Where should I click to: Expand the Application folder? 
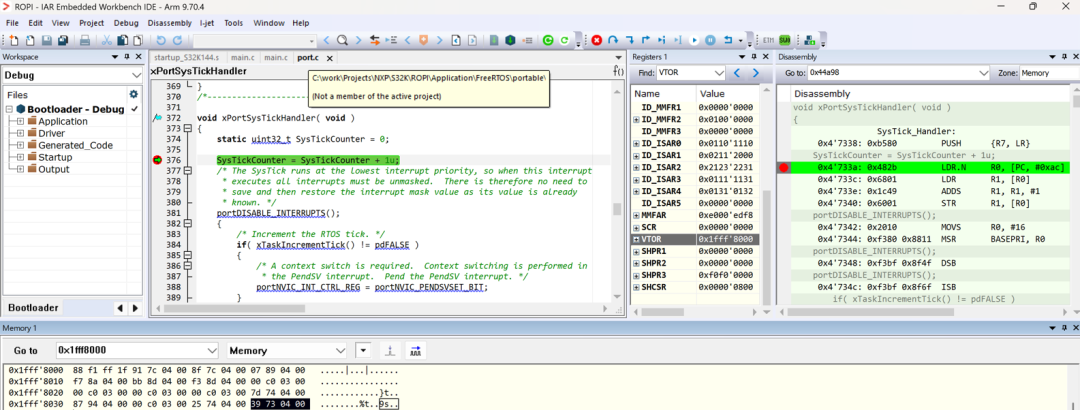21,121
